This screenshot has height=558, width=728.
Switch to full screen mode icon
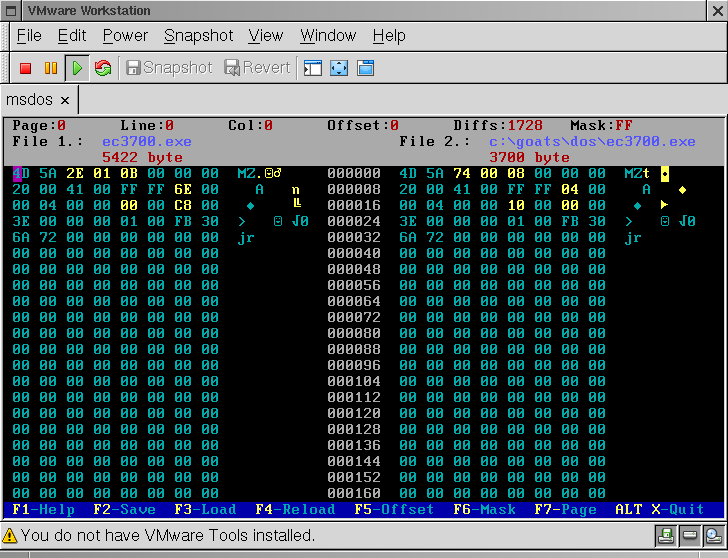(x=339, y=68)
